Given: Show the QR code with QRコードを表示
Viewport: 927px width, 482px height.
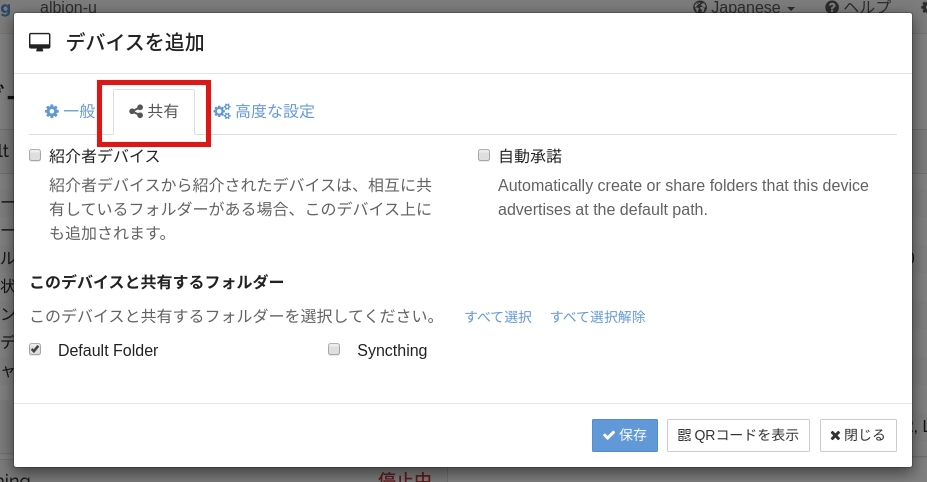Looking at the screenshot, I should point(738,435).
